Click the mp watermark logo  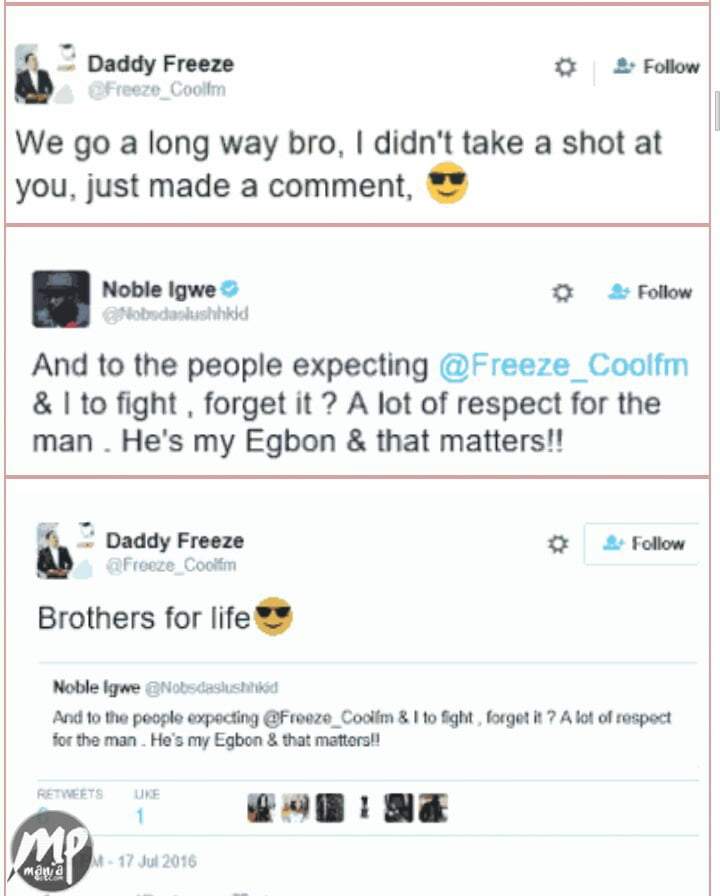tap(50, 852)
